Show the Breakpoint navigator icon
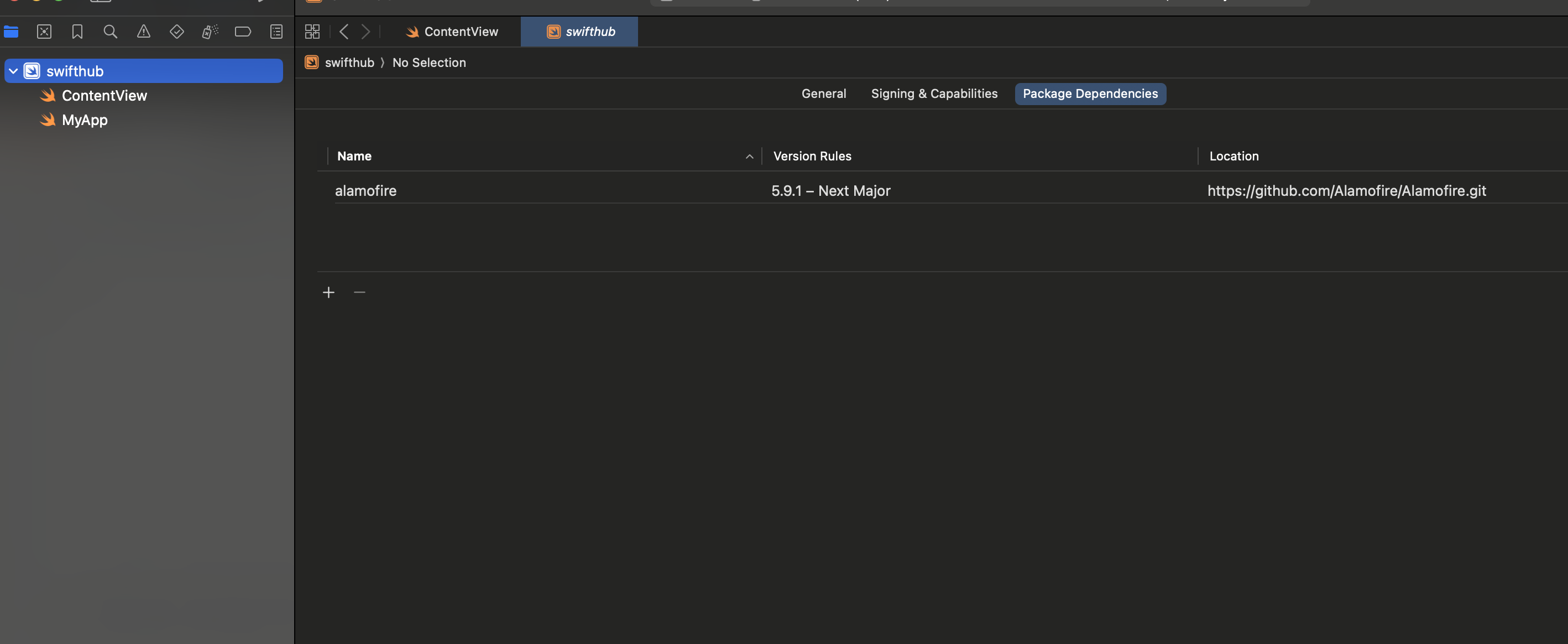The width and height of the screenshot is (1568, 644). (x=243, y=32)
